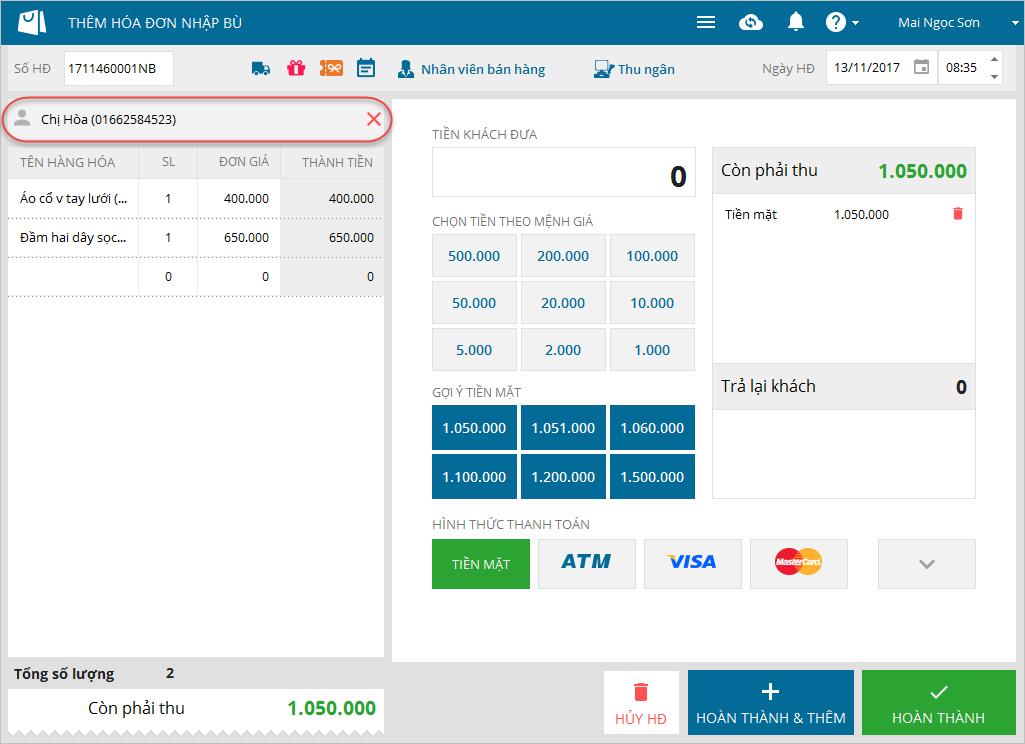Expand more payment methods chevron
This screenshot has height=744, width=1025.
tap(926, 564)
